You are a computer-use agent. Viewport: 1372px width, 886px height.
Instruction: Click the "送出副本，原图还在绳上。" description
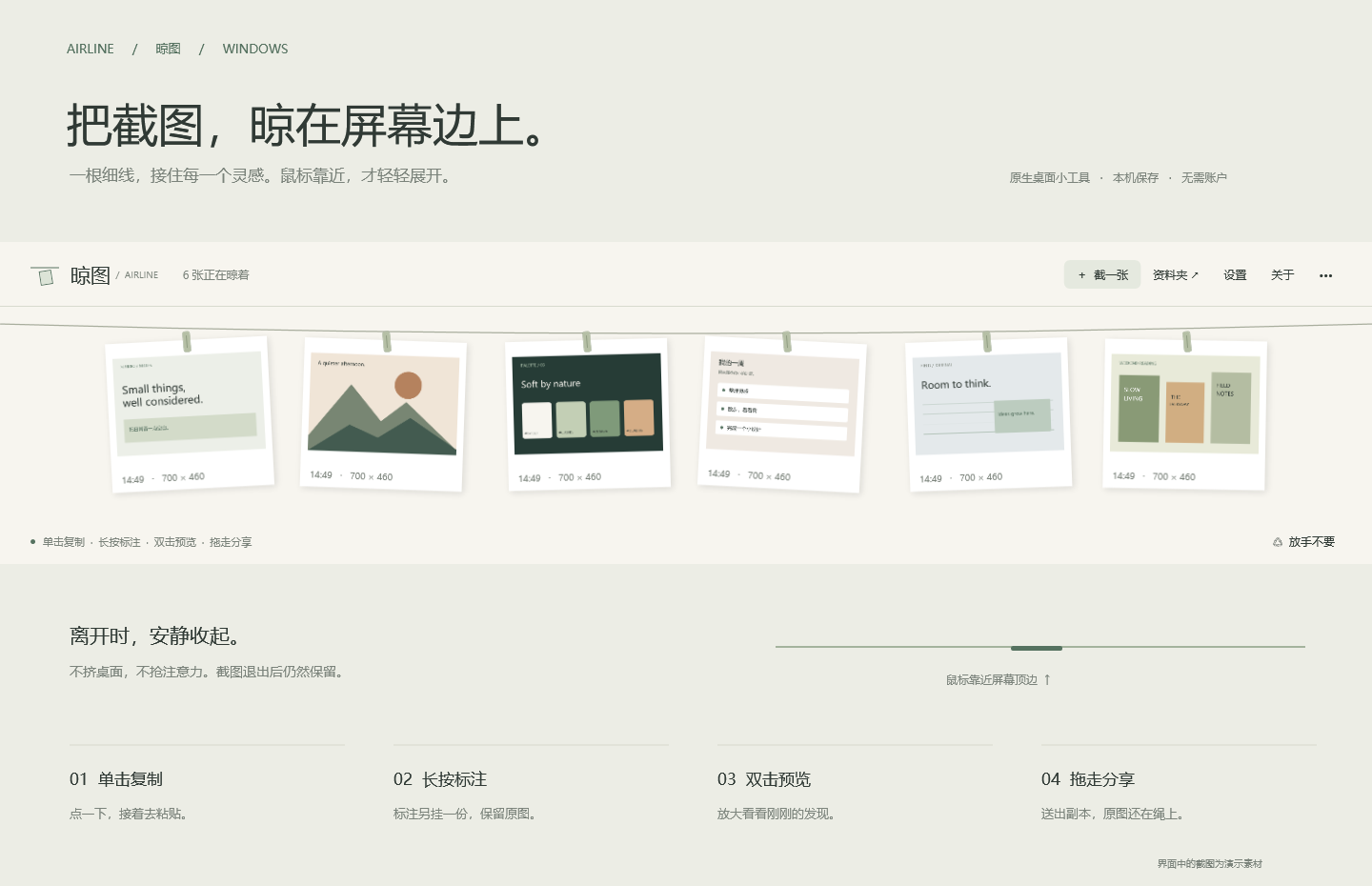click(x=1113, y=815)
